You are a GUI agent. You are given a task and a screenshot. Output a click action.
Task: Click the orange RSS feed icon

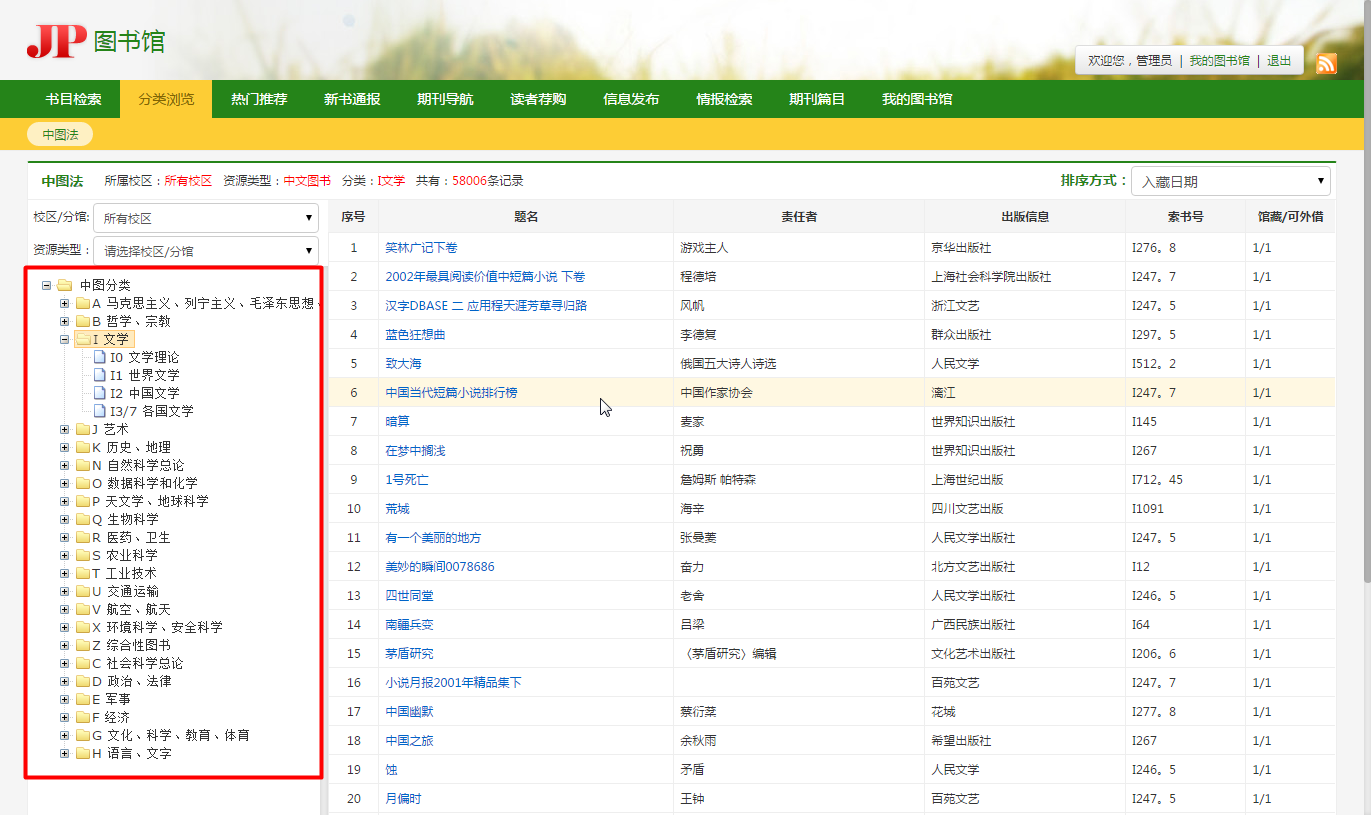point(1326,63)
